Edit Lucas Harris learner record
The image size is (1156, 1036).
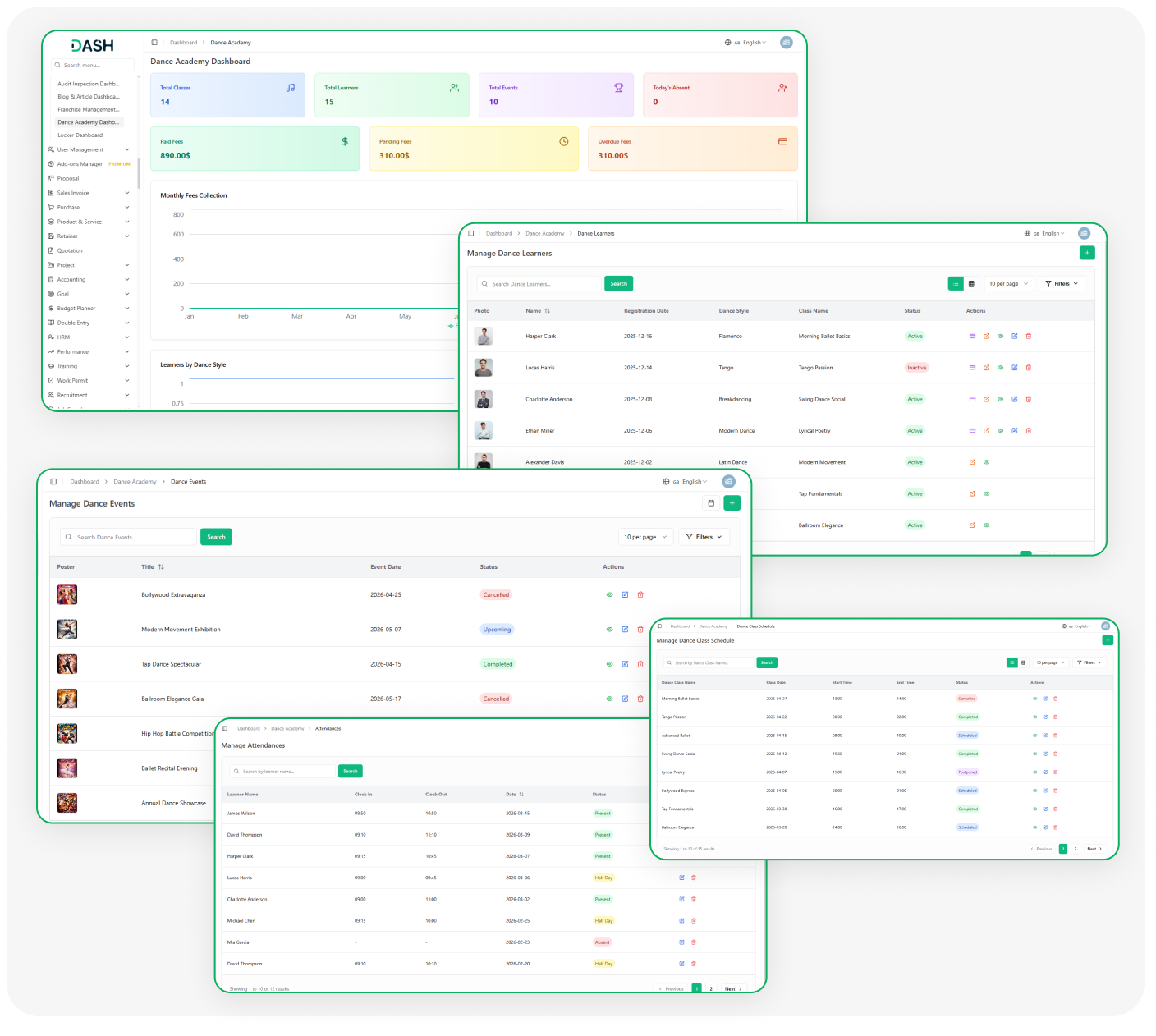click(x=1015, y=368)
